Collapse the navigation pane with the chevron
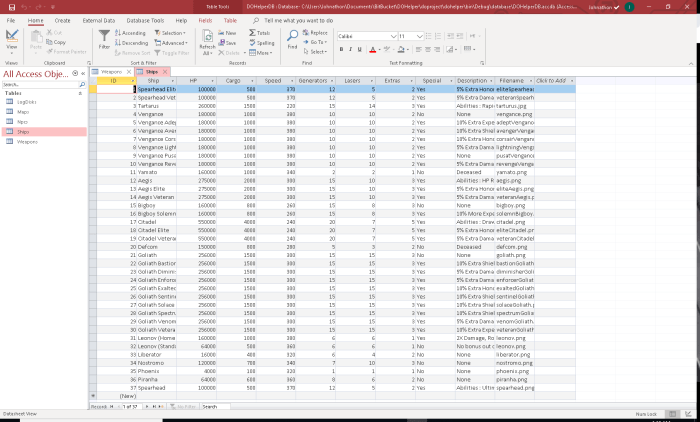 [82, 74]
